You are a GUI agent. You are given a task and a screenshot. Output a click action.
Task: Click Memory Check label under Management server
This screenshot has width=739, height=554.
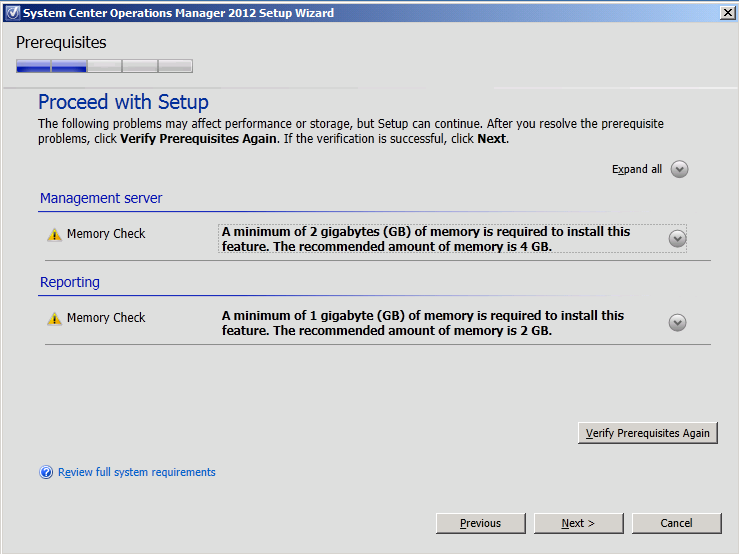pos(106,234)
